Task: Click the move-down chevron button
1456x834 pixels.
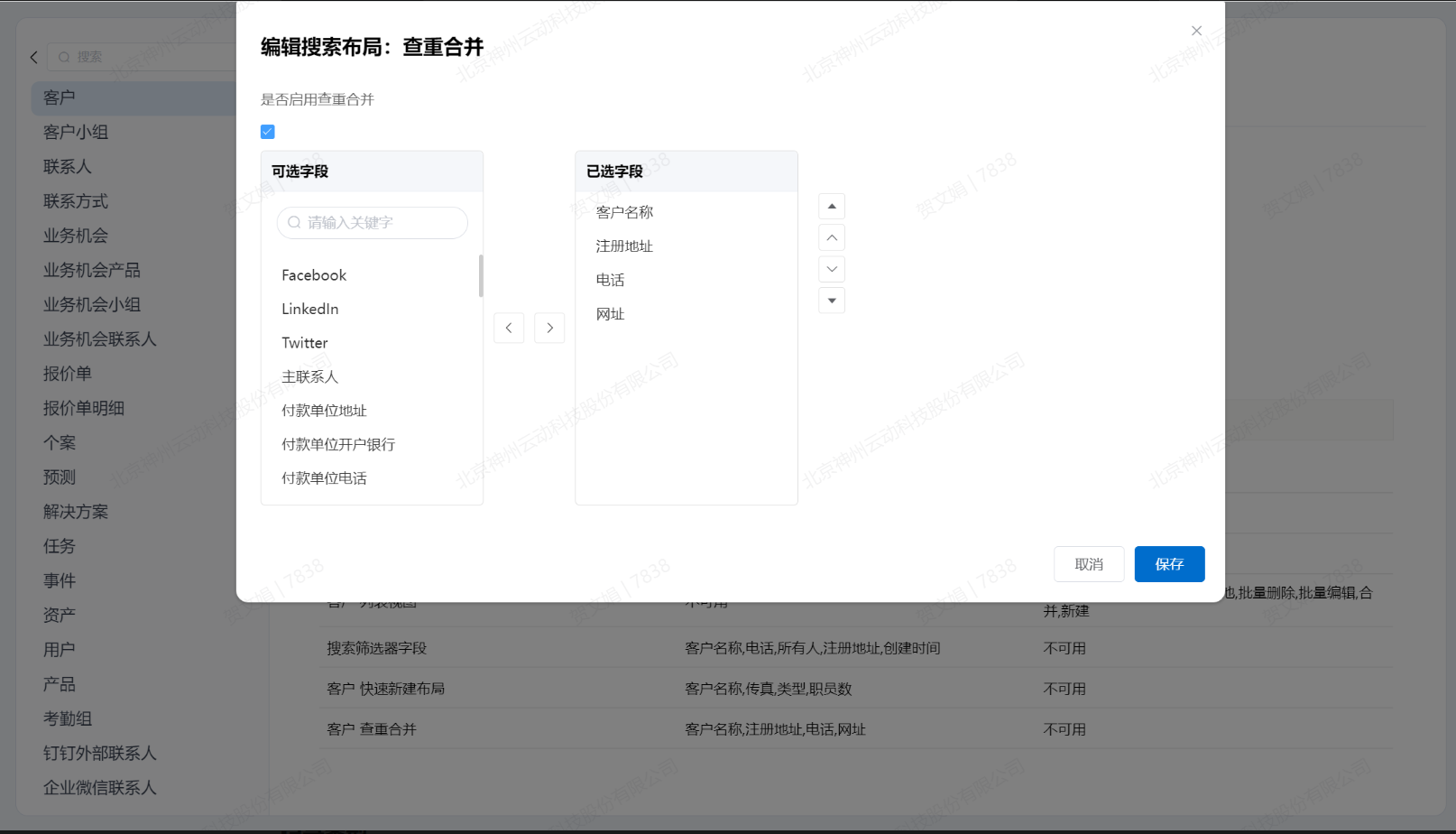Action: click(831, 269)
